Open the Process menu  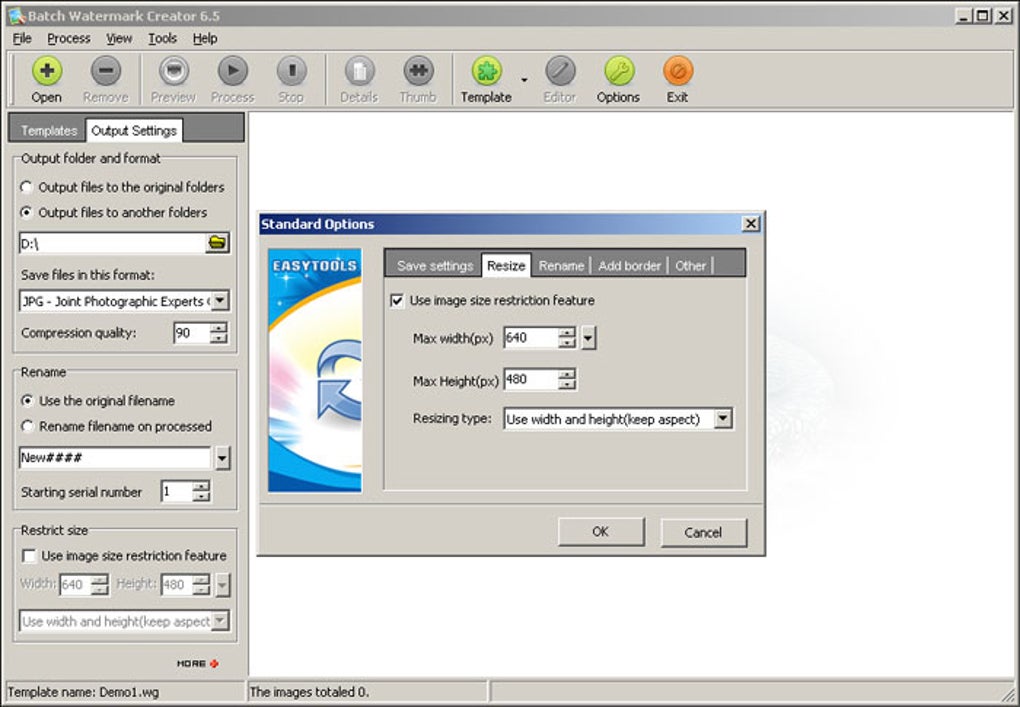click(68, 38)
